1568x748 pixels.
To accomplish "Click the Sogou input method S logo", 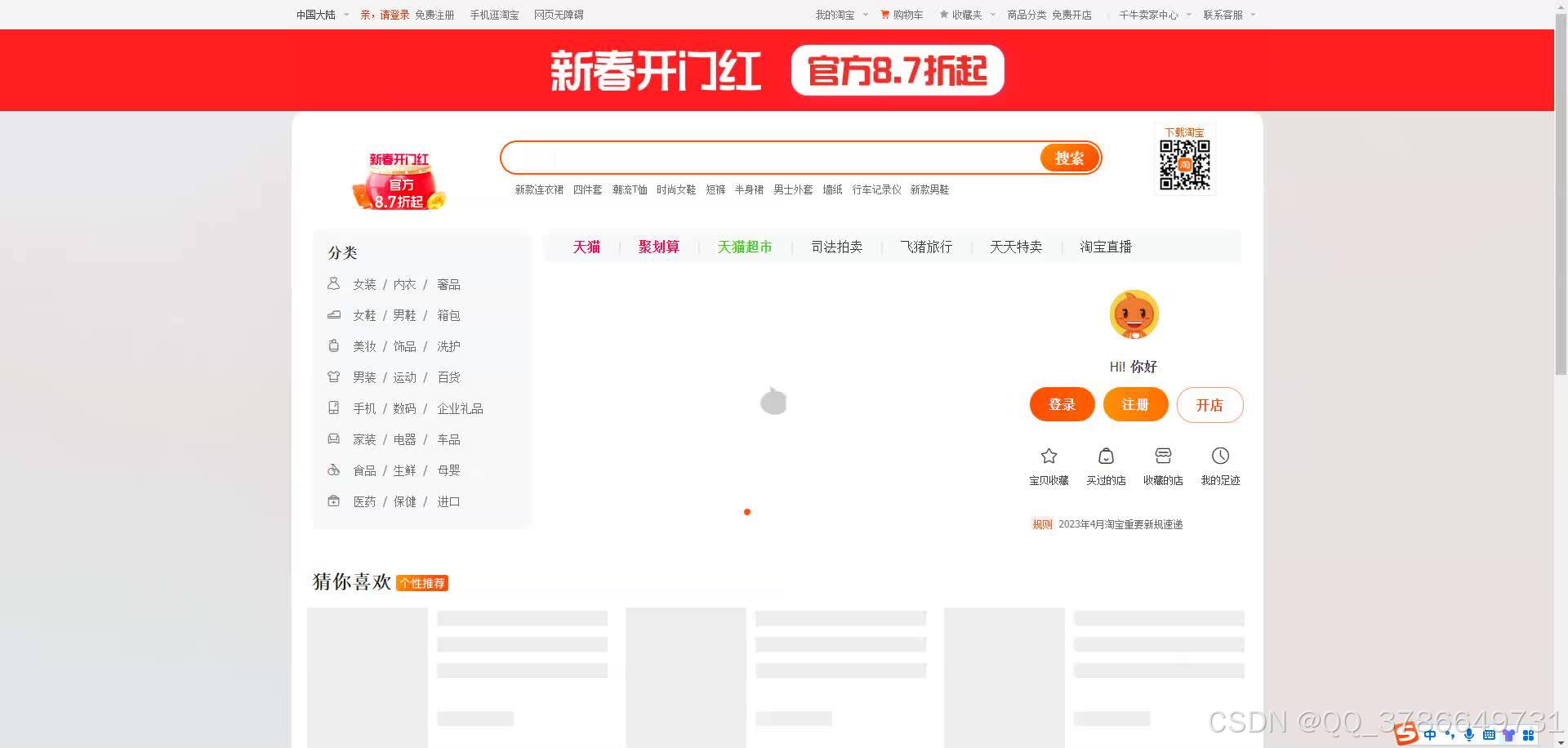I will pos(1405,733).
